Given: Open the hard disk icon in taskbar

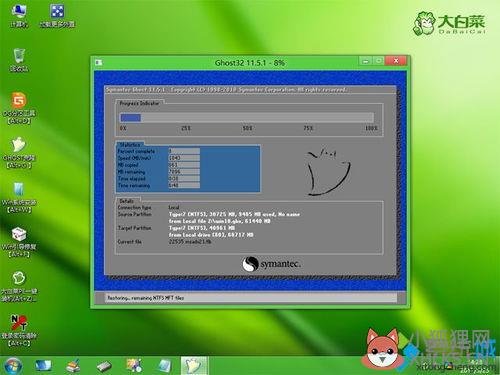Looking at the screenshot, I should point(104,366).
